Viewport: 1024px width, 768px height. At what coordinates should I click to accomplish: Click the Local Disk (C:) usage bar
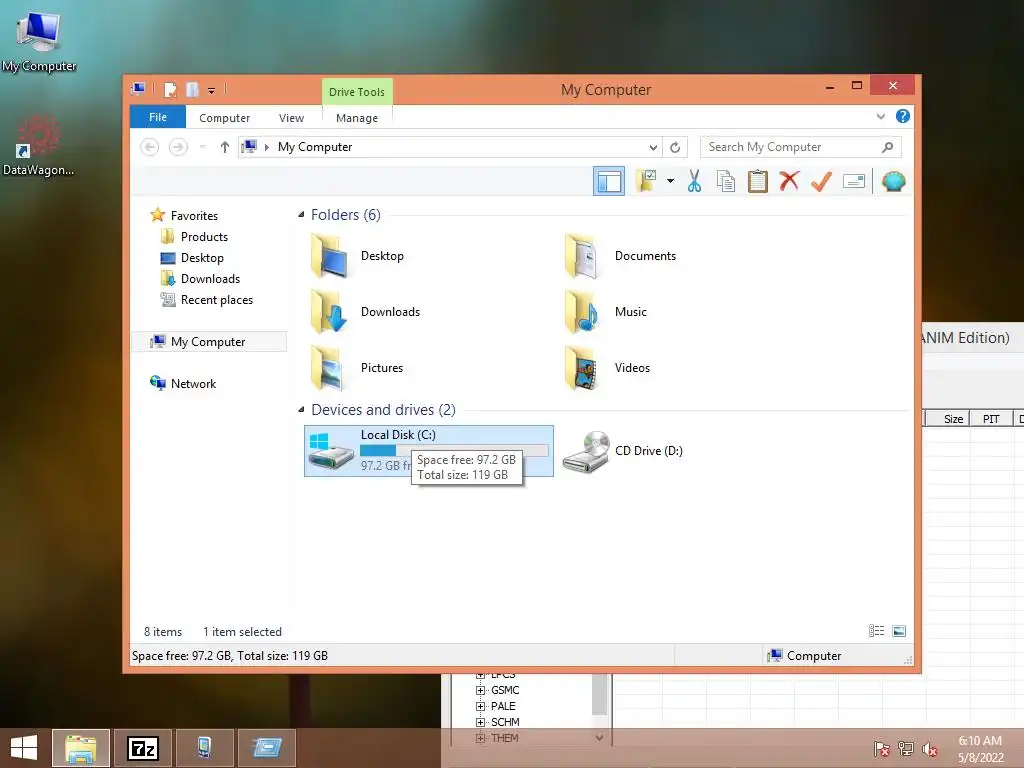pos(454,451)
